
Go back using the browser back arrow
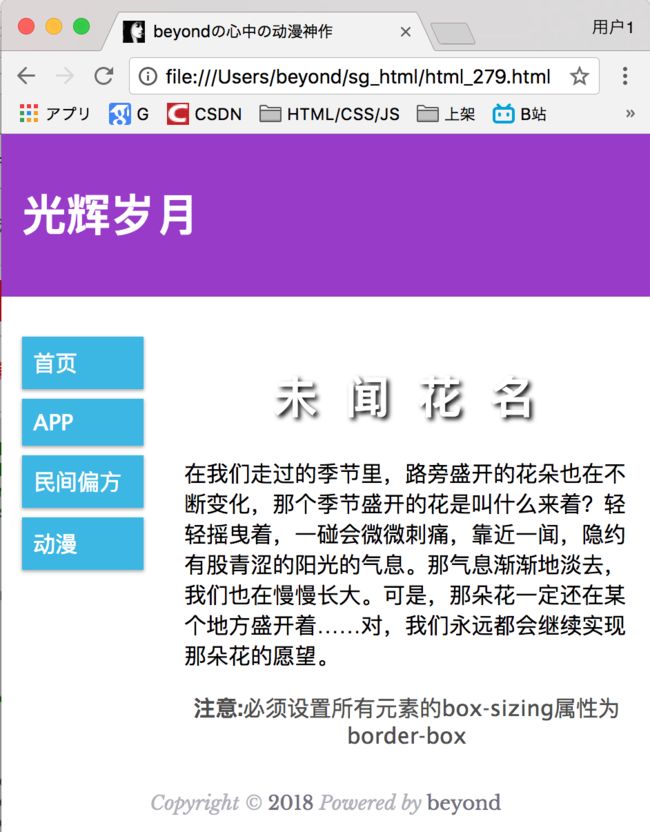[26, 76]
